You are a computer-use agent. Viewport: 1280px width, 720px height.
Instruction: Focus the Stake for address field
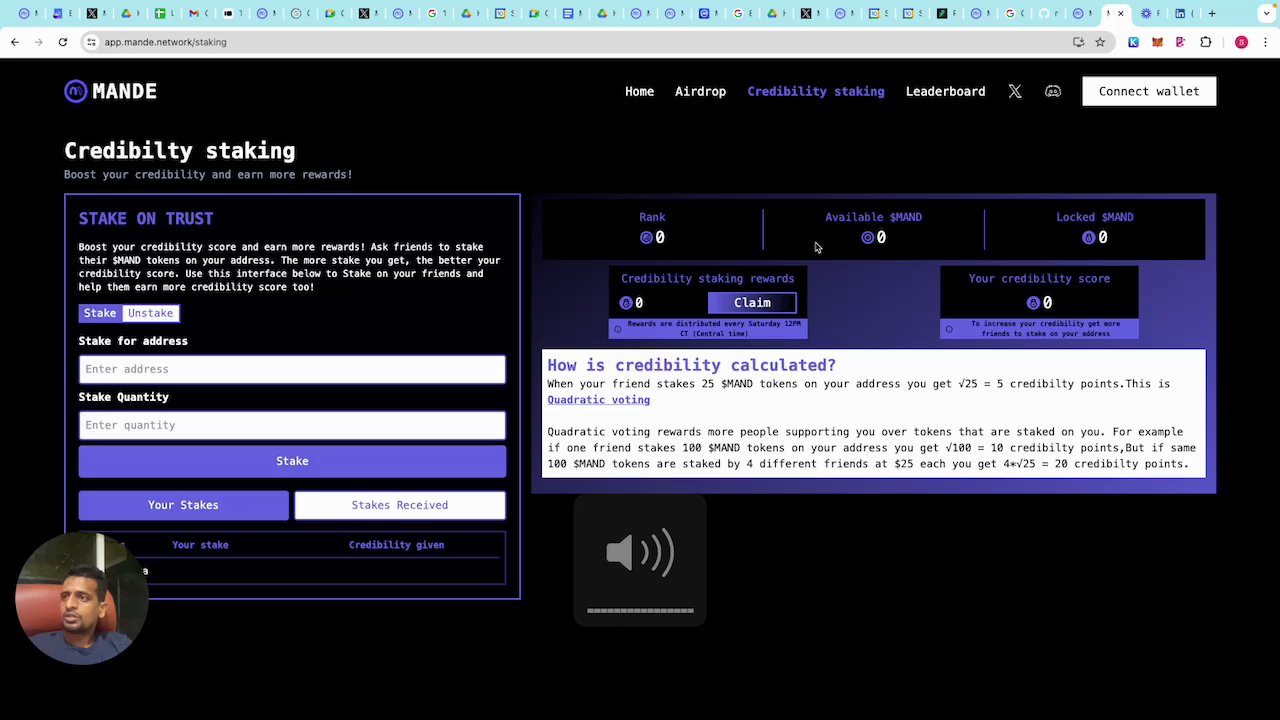[292, 369]
